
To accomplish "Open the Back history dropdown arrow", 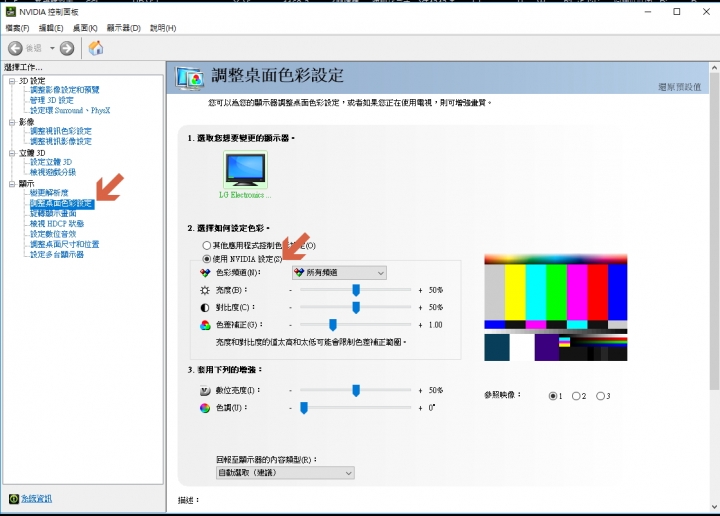I will pos(52,48).
